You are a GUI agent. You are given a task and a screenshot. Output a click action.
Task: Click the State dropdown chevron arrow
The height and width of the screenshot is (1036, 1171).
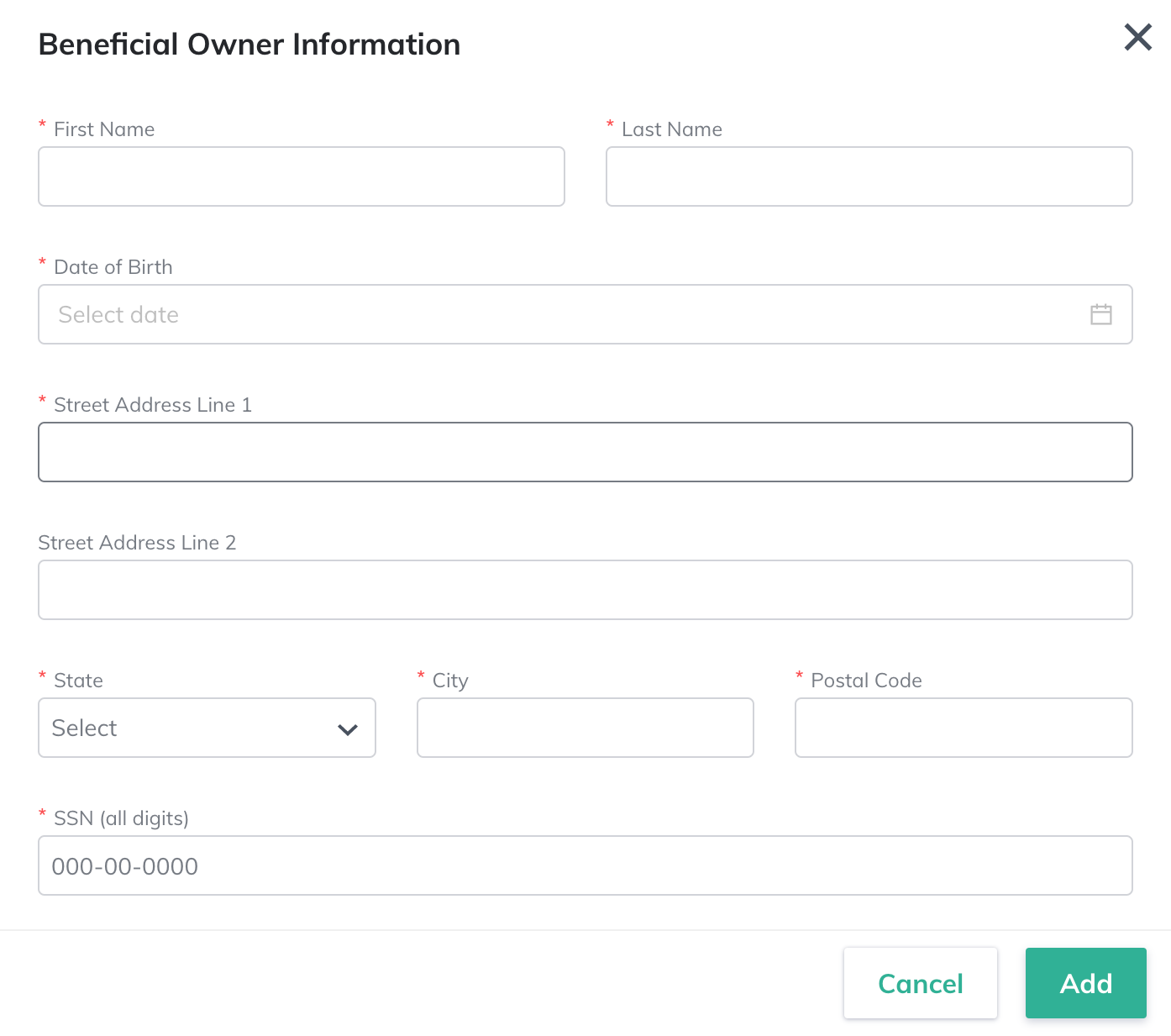pyautogui.click(x=348, y=729)
